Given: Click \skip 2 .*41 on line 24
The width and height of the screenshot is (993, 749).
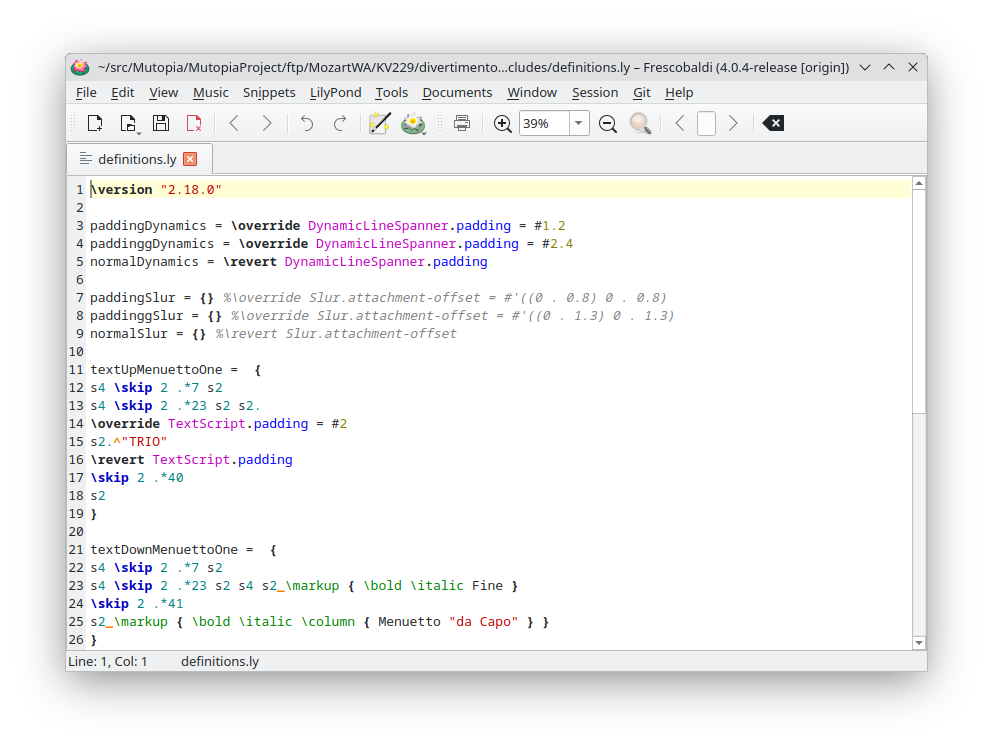Looking at the screenshot, I should pos(137,604).
